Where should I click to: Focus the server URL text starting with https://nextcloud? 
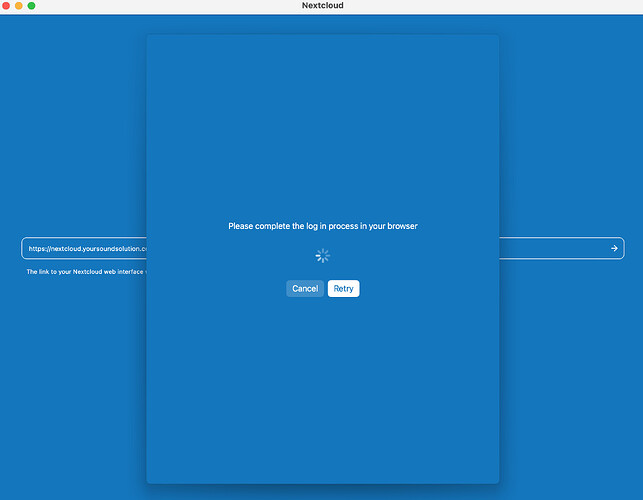(x=87, y=248)
